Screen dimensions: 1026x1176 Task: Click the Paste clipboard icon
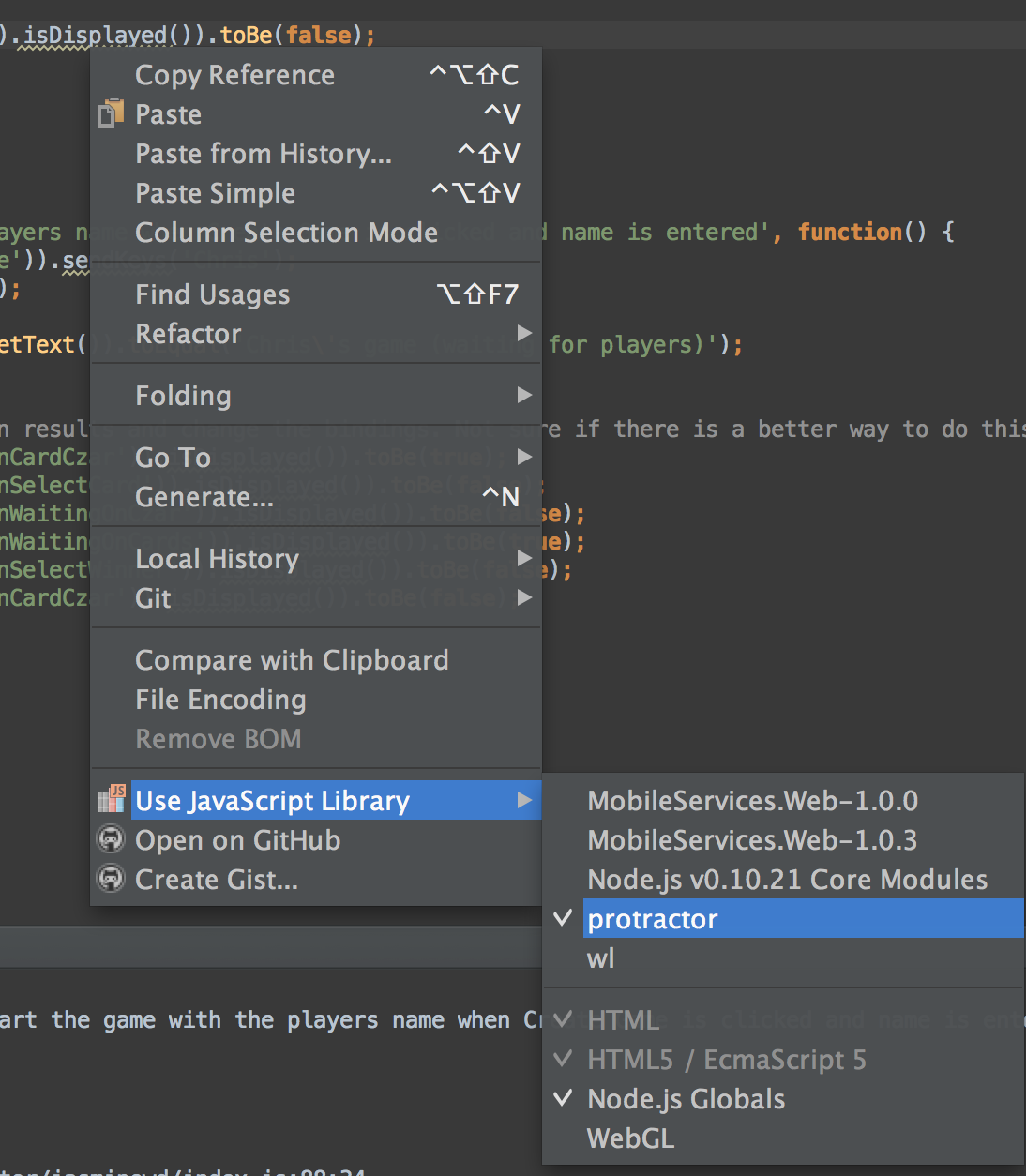pos(110,113)
